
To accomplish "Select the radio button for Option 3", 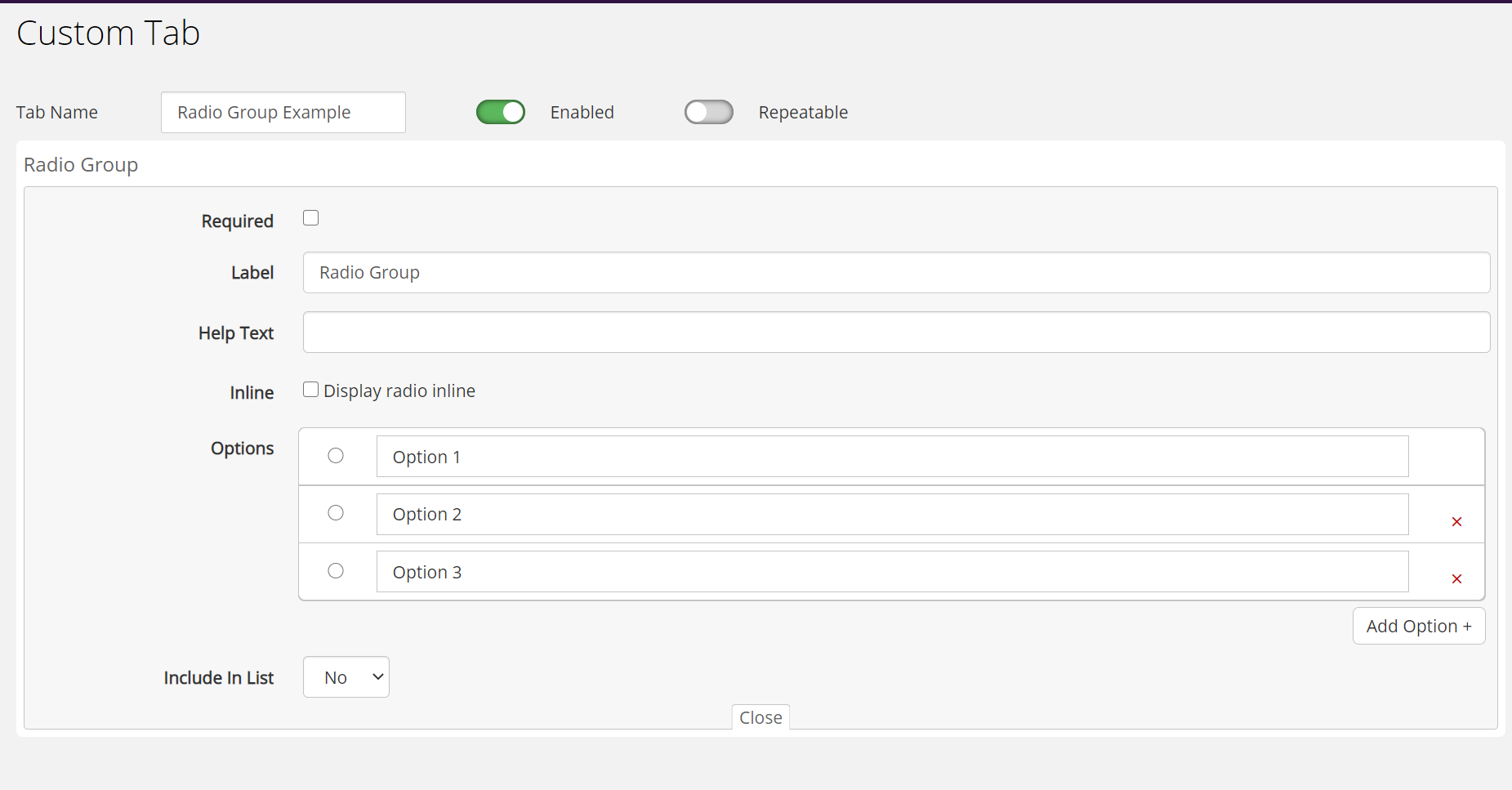I will [336, 570].
